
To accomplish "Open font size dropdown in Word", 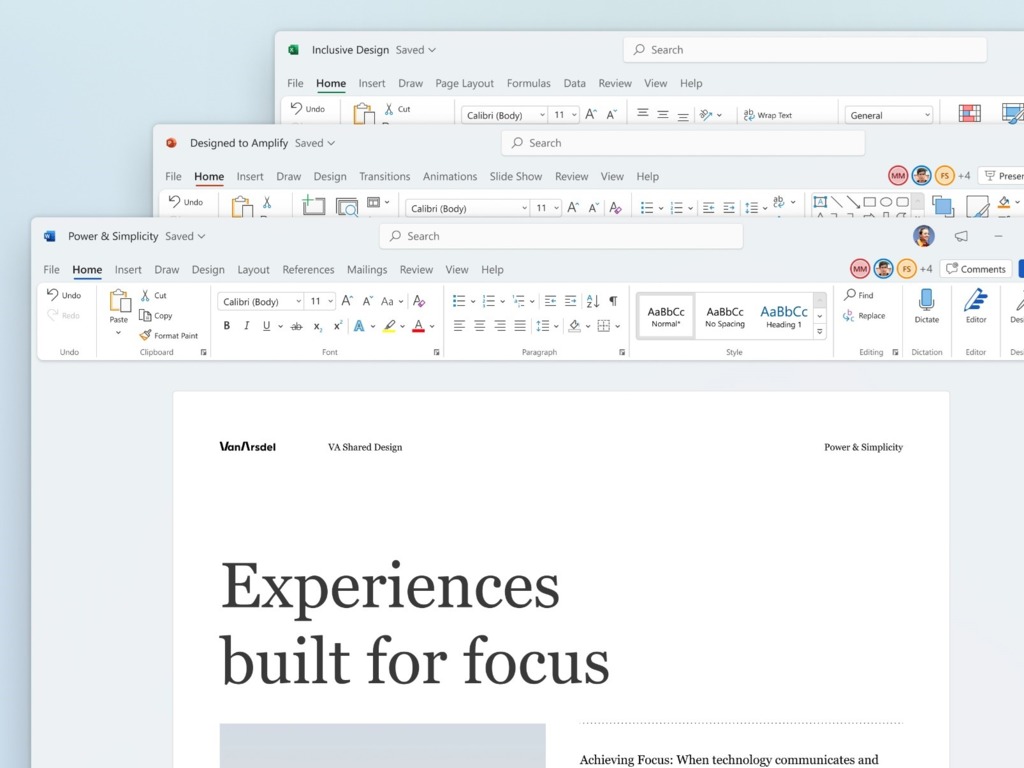I will 330,301.
